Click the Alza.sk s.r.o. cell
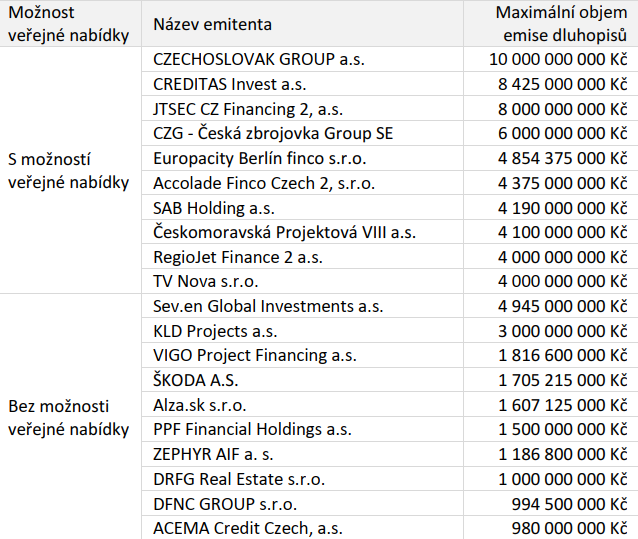The height and width of the screenshot is (539, 638). pos(199,406)
